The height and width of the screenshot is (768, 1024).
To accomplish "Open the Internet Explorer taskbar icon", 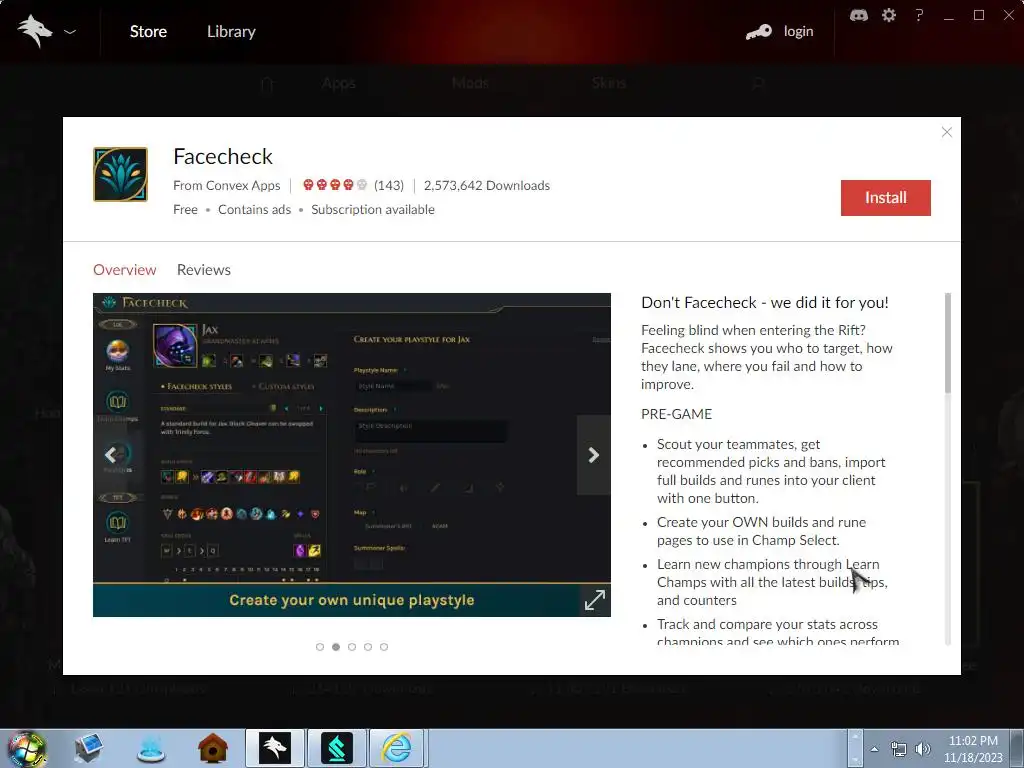I will pyautogui.click(x=397, y=748).
